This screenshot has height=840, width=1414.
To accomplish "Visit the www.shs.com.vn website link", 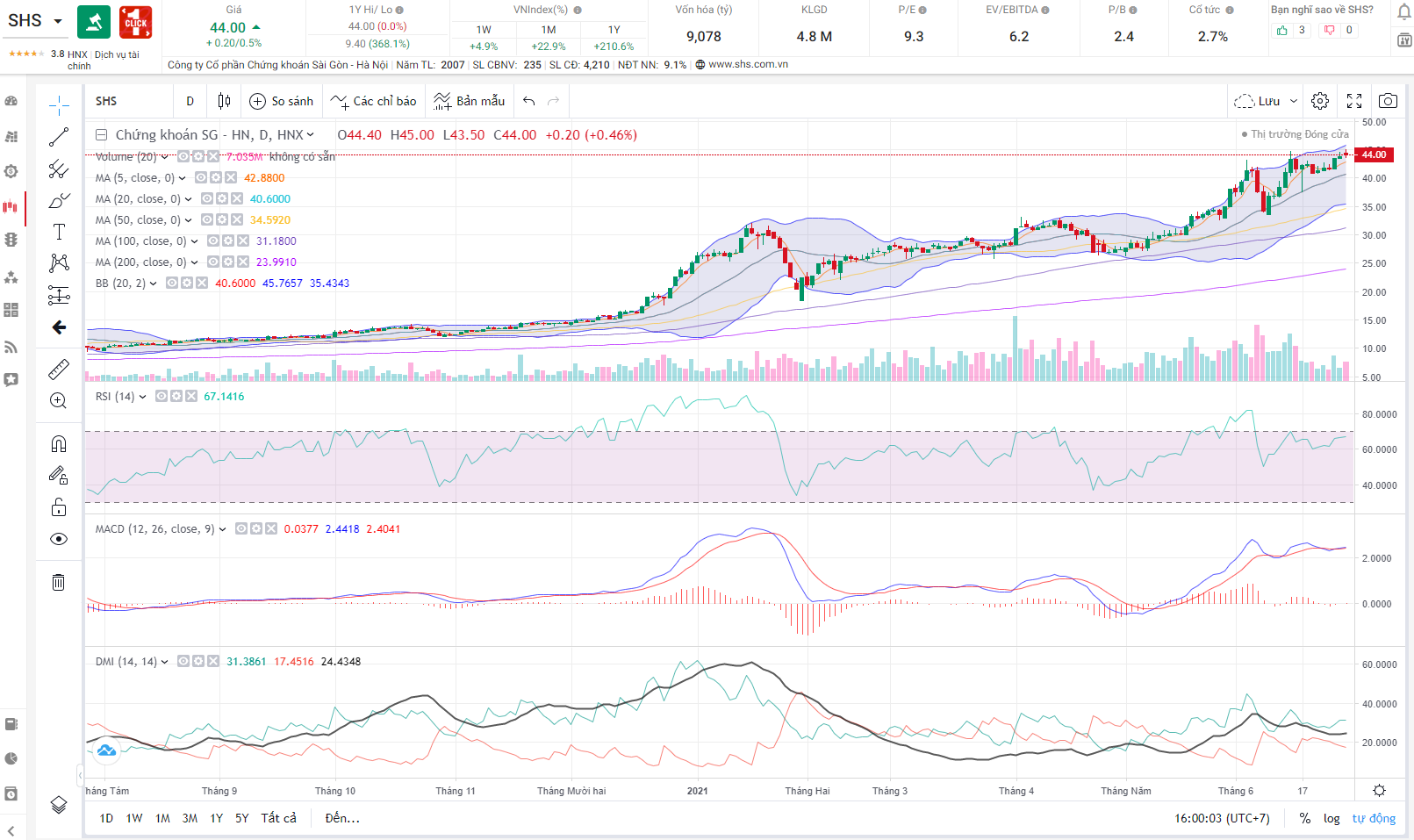I will 748,65.
